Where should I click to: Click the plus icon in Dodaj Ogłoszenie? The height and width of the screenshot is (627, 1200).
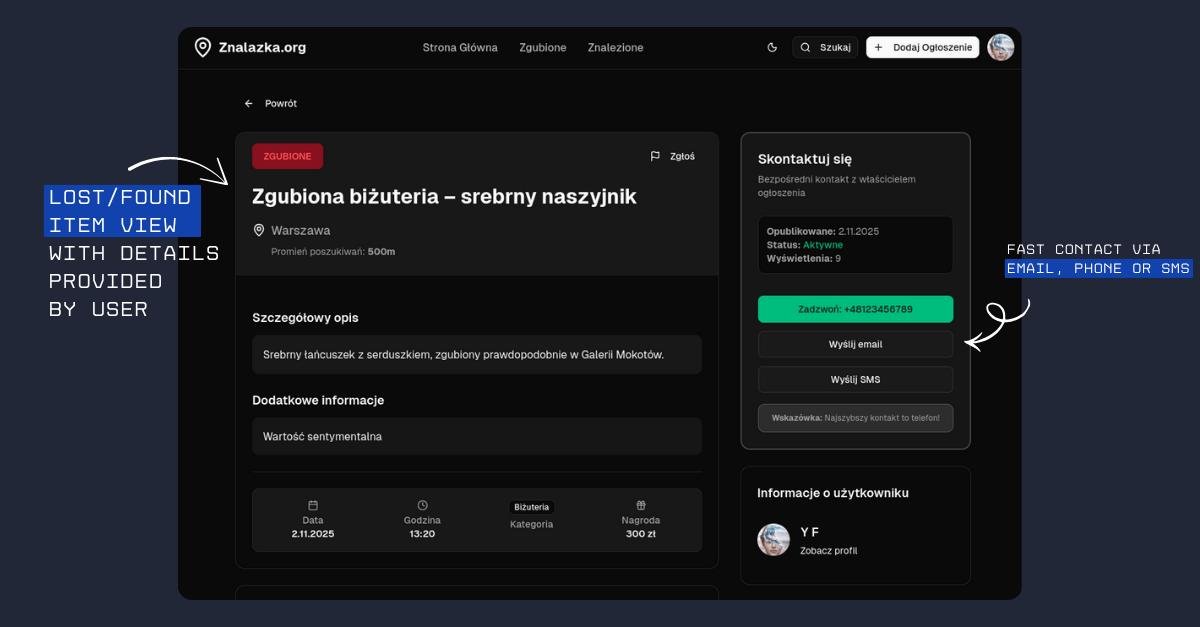tap(879, 47)
